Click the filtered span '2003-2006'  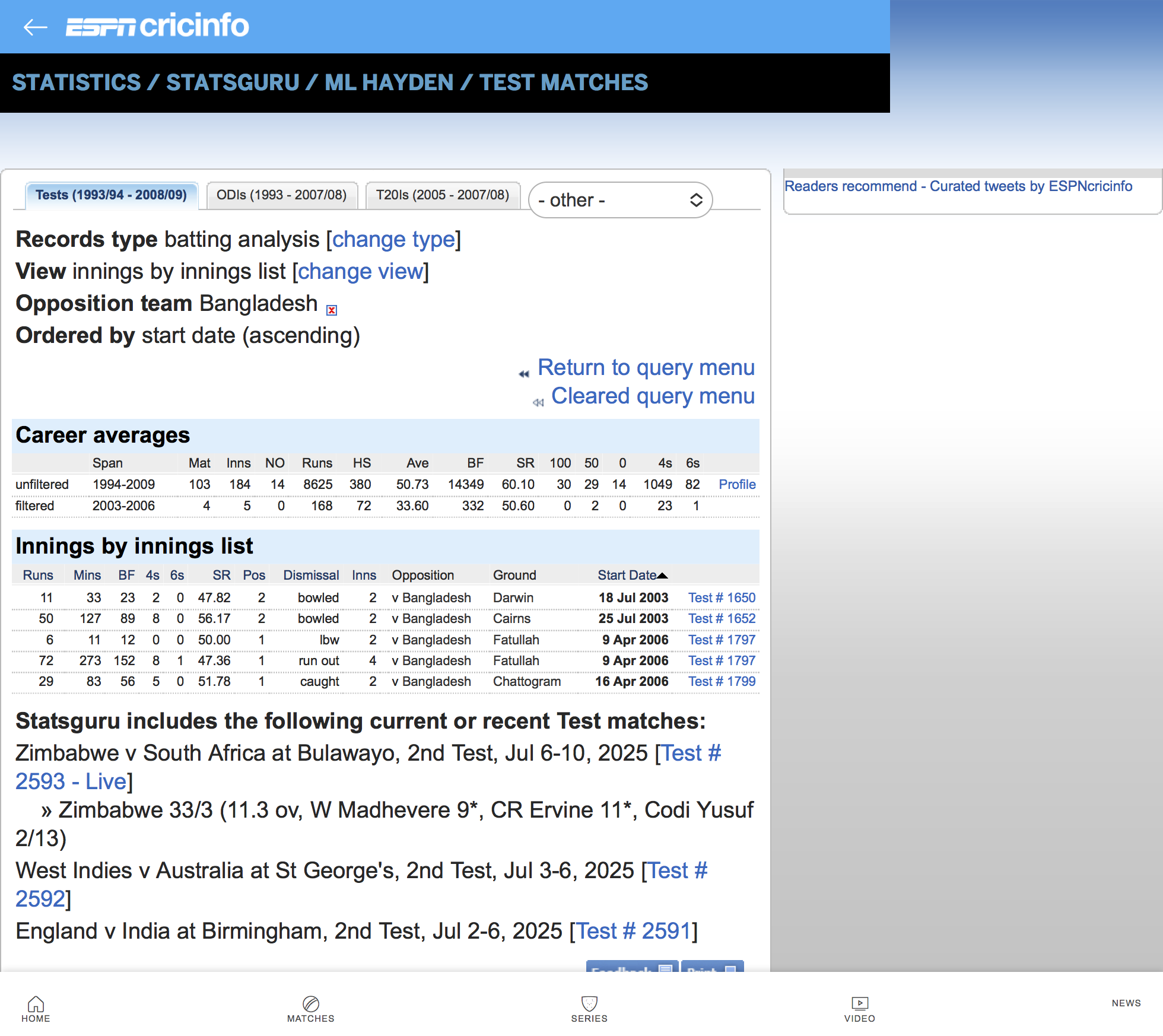tap(123, 506)
